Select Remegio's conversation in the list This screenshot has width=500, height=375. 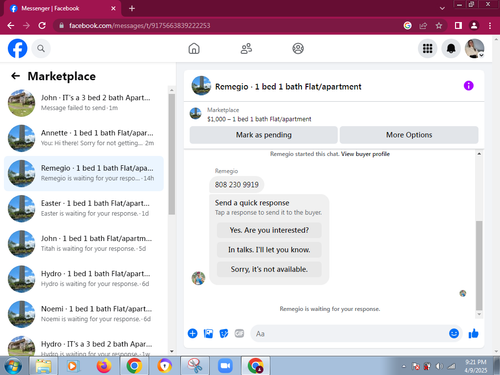click(83, 173)
